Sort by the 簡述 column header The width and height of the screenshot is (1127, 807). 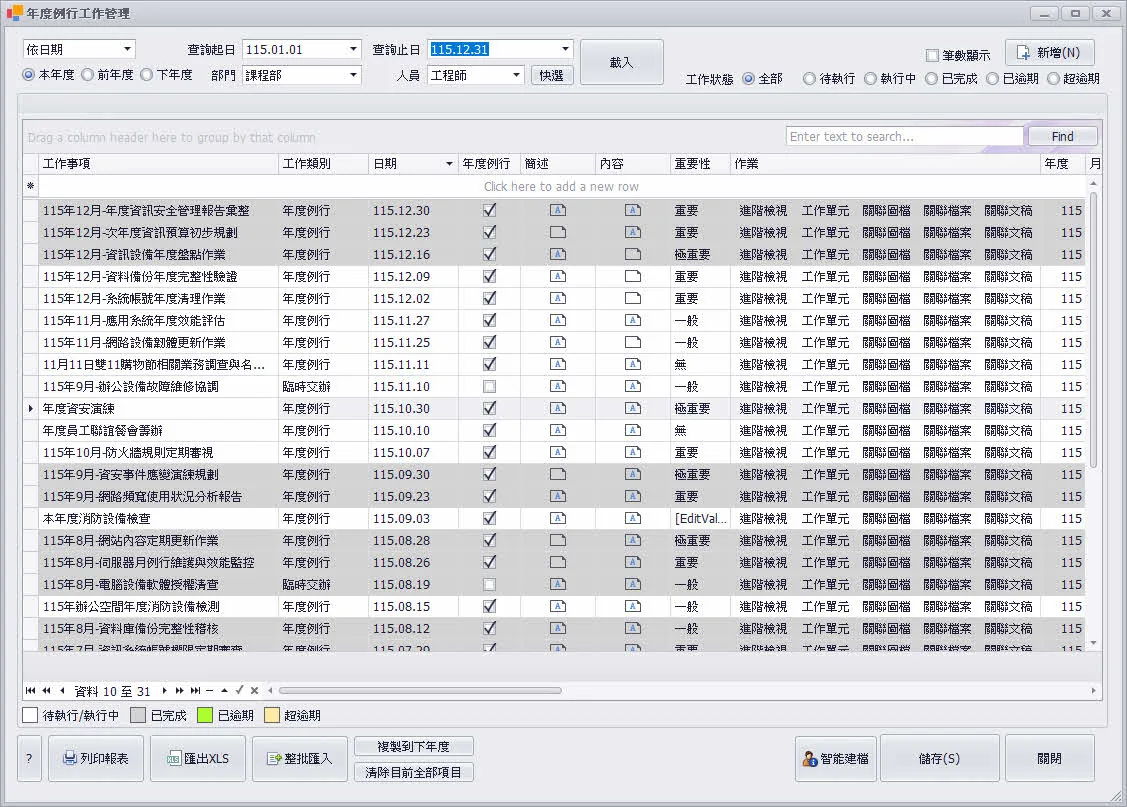click(558, 164)
